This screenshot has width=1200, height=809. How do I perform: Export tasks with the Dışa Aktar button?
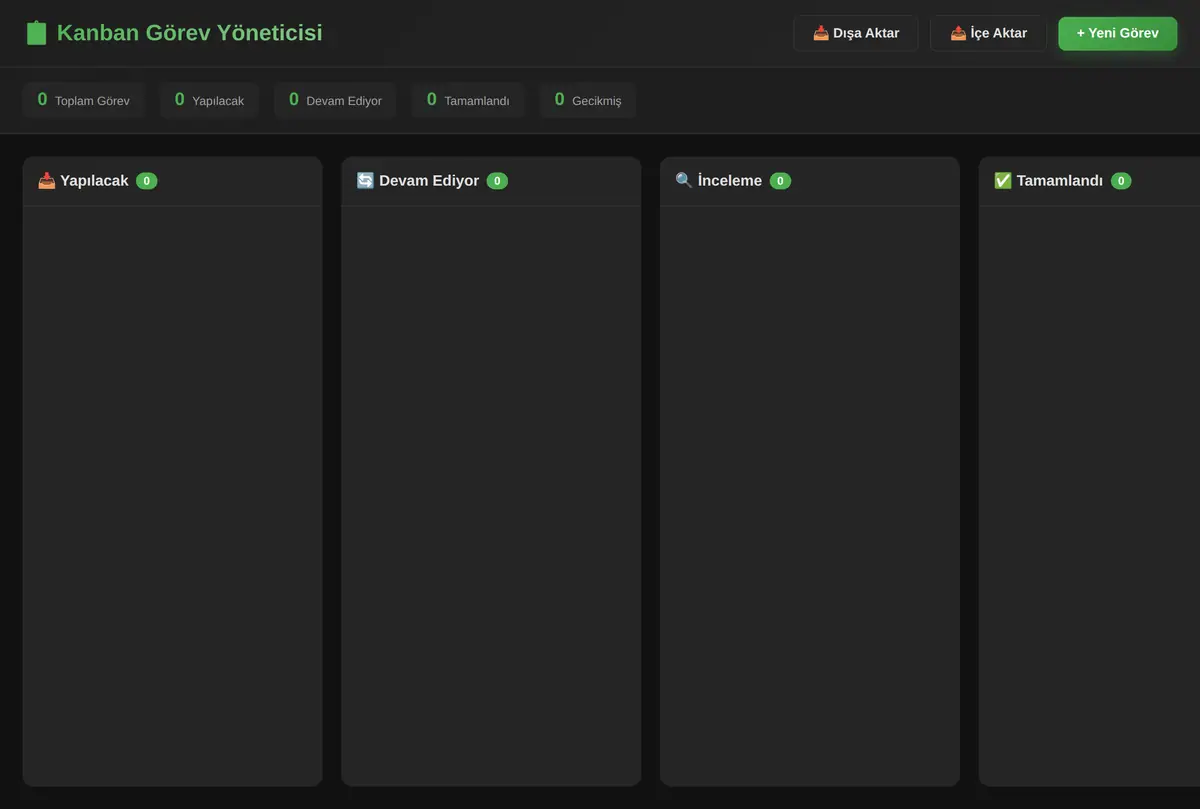(856, 33)
